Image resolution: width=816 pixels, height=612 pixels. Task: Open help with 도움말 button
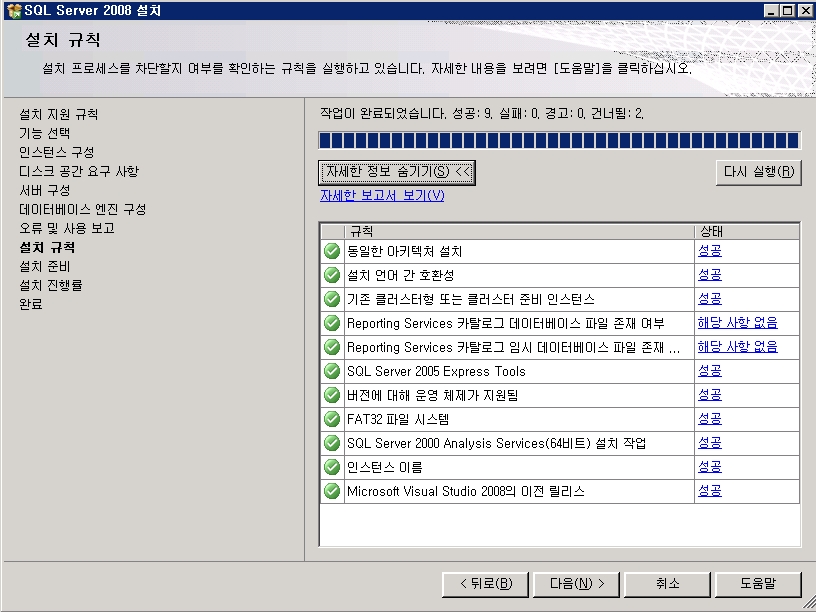(758, 584)
